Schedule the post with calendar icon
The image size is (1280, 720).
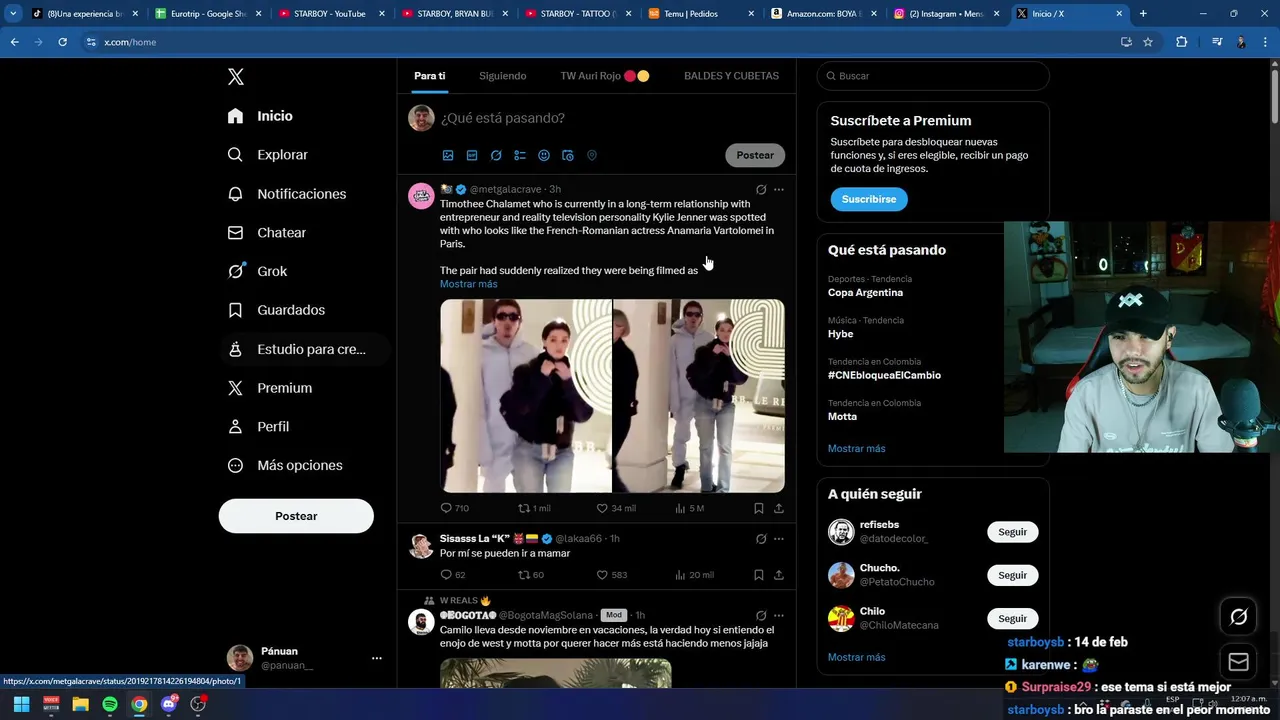click(x=568, y=155)
